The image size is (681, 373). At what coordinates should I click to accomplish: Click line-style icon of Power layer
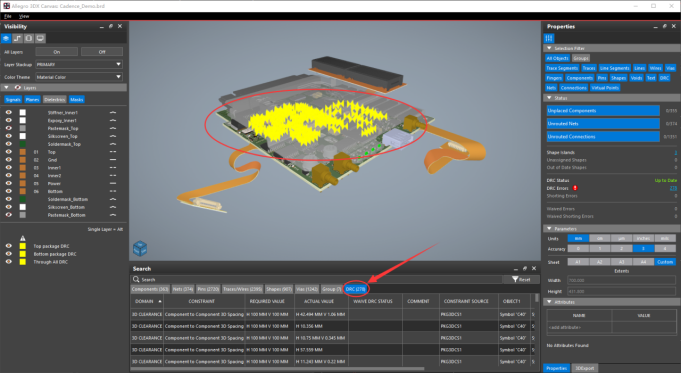coord(113,184)
